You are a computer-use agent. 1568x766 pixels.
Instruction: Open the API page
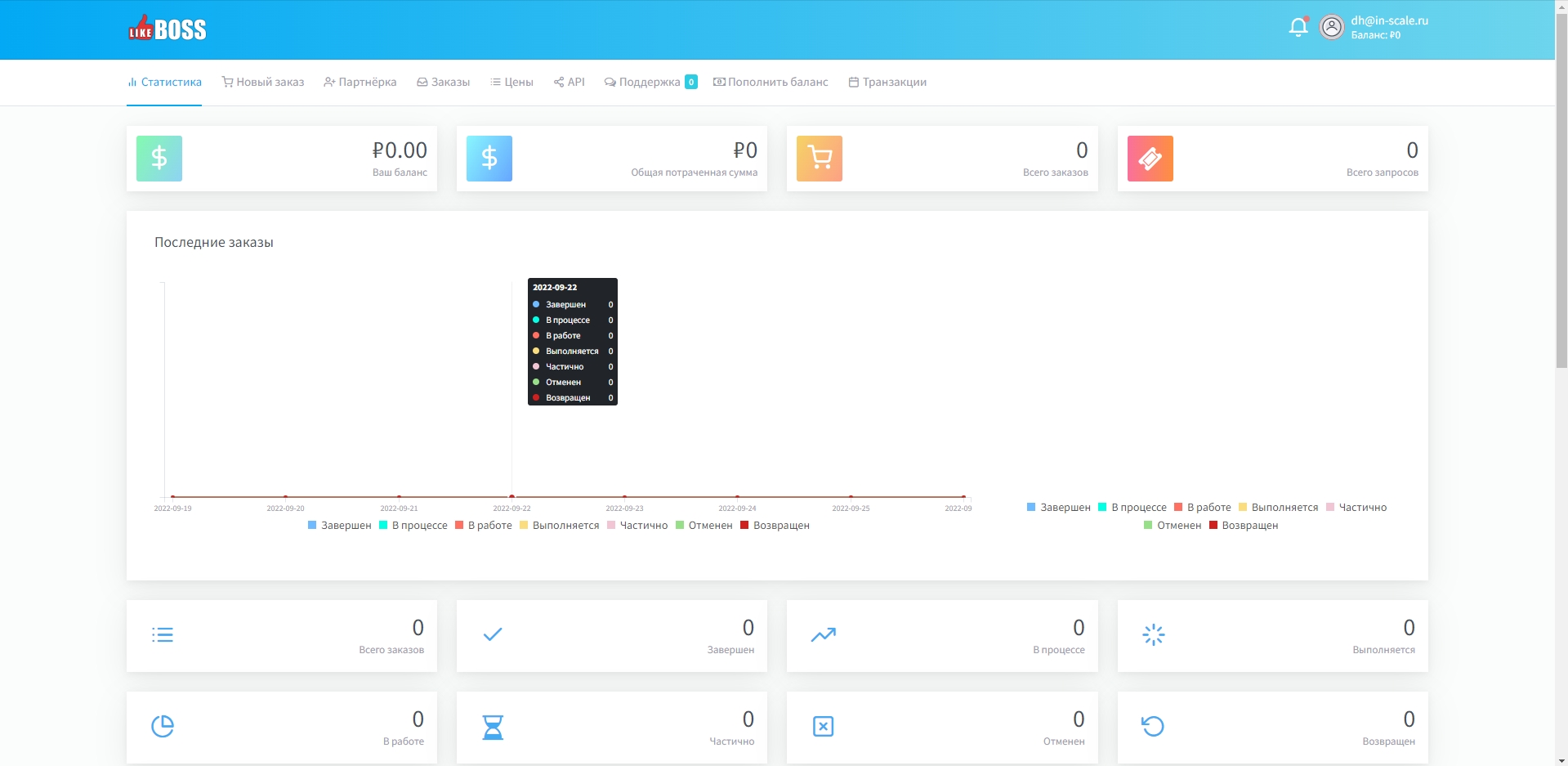(x=569, y=82)
